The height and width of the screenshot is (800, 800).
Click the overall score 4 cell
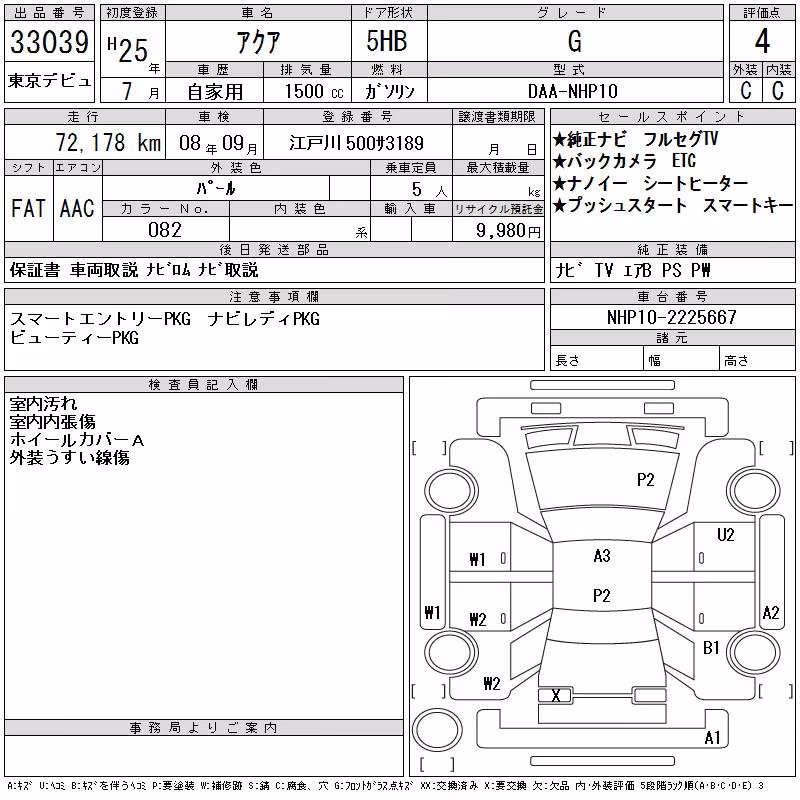coord(762,41)
